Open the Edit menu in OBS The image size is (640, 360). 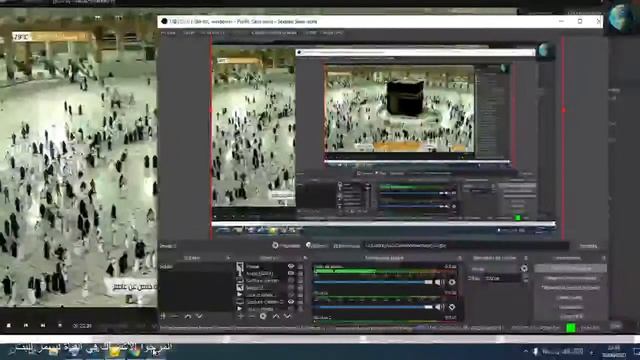pyautogui.click(x=189, y=33)
